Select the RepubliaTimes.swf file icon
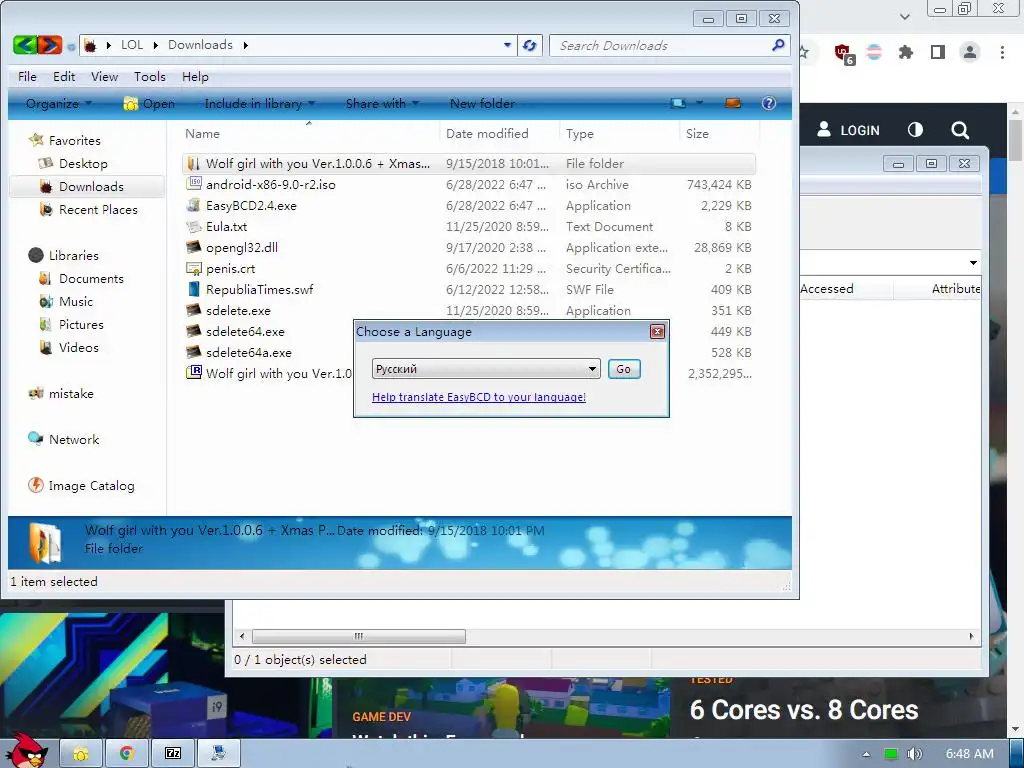1024x768 pixels. point(194,289)
